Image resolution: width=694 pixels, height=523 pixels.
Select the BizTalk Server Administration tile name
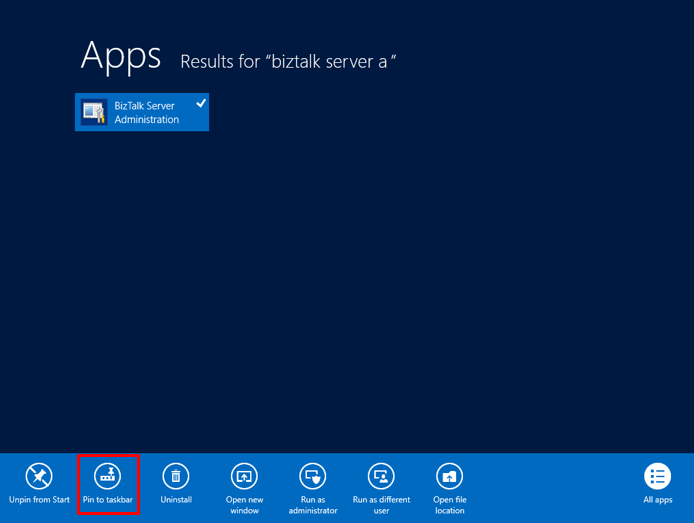(147, 113)
